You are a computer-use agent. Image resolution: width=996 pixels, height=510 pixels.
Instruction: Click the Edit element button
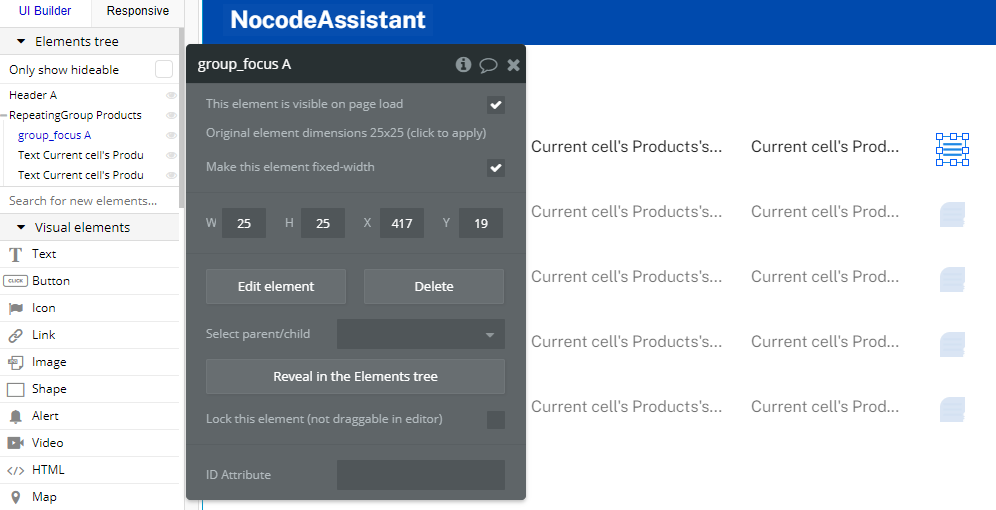[276, 286]
